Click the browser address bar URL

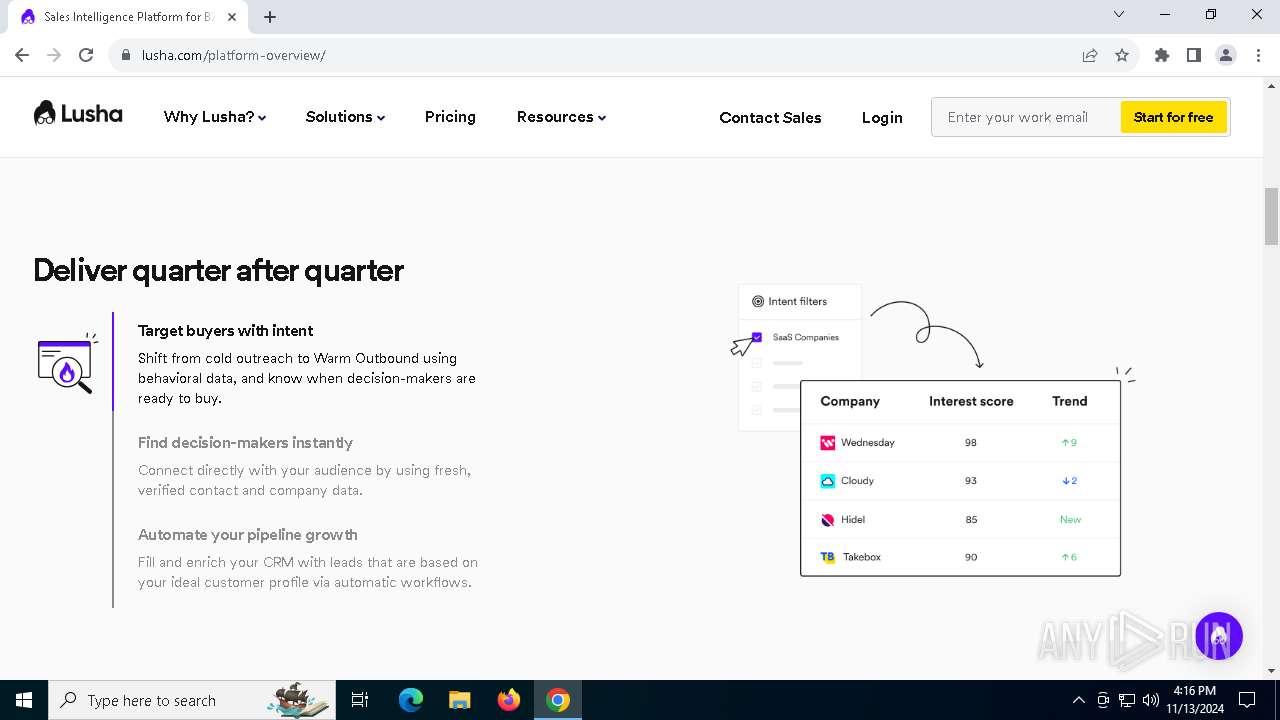[233, 55]
